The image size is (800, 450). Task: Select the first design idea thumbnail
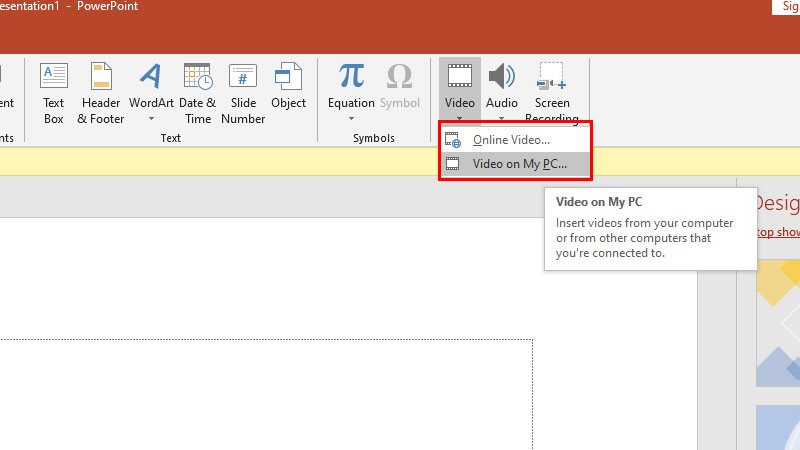point(778,323)
